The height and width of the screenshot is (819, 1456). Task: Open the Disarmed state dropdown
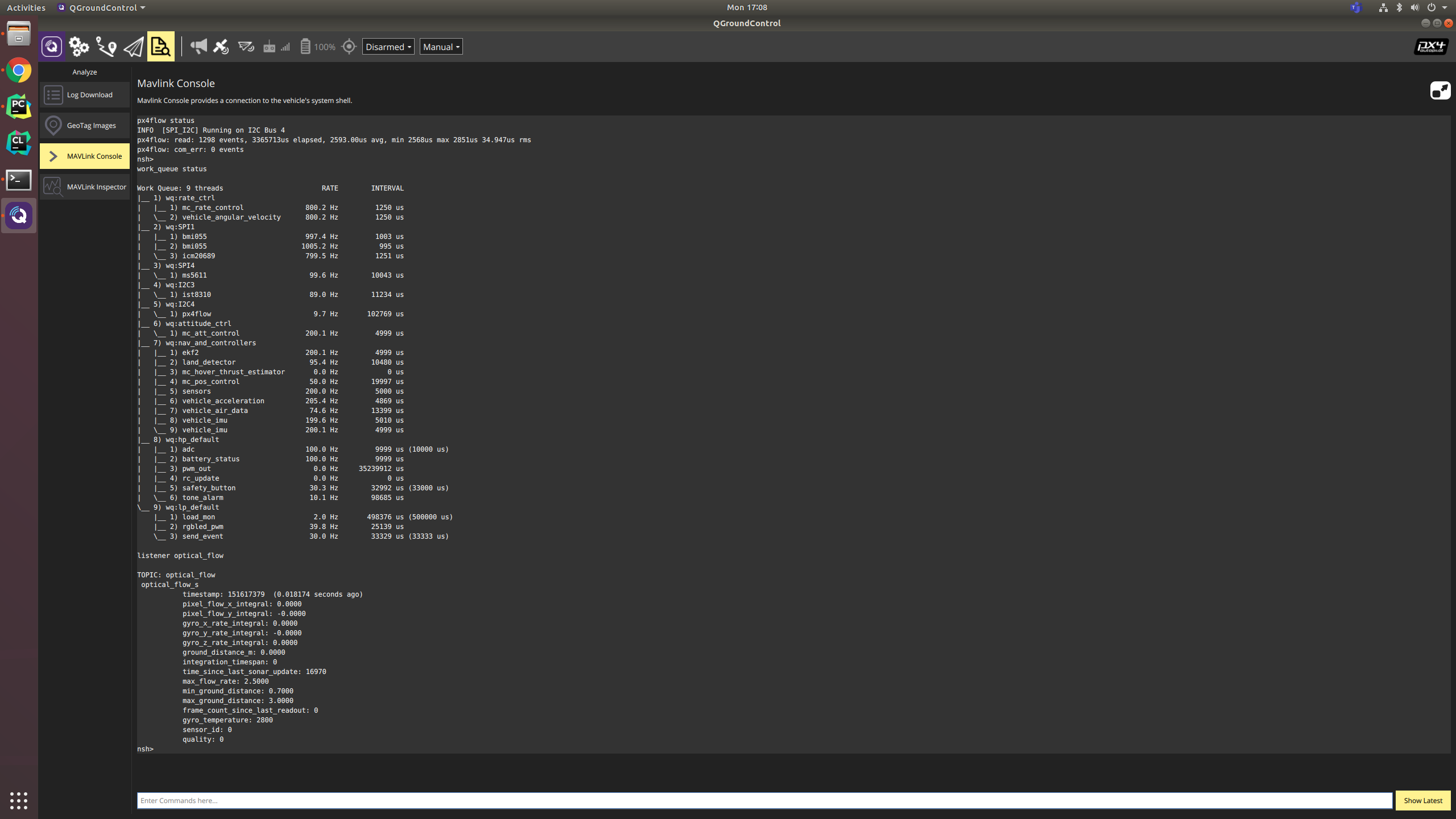pos(388,46)
